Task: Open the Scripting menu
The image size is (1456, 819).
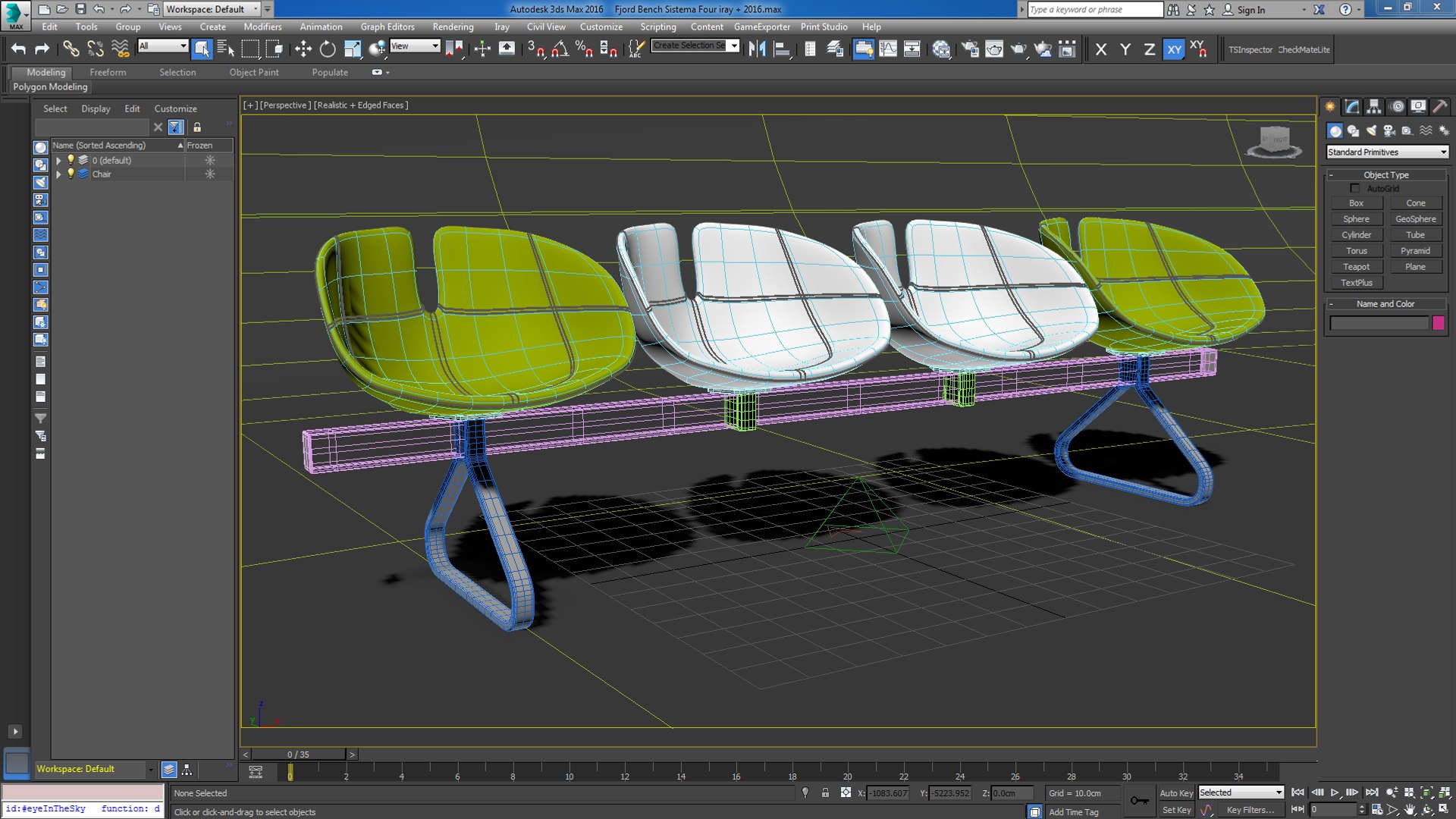Action: tap(657, 27)
